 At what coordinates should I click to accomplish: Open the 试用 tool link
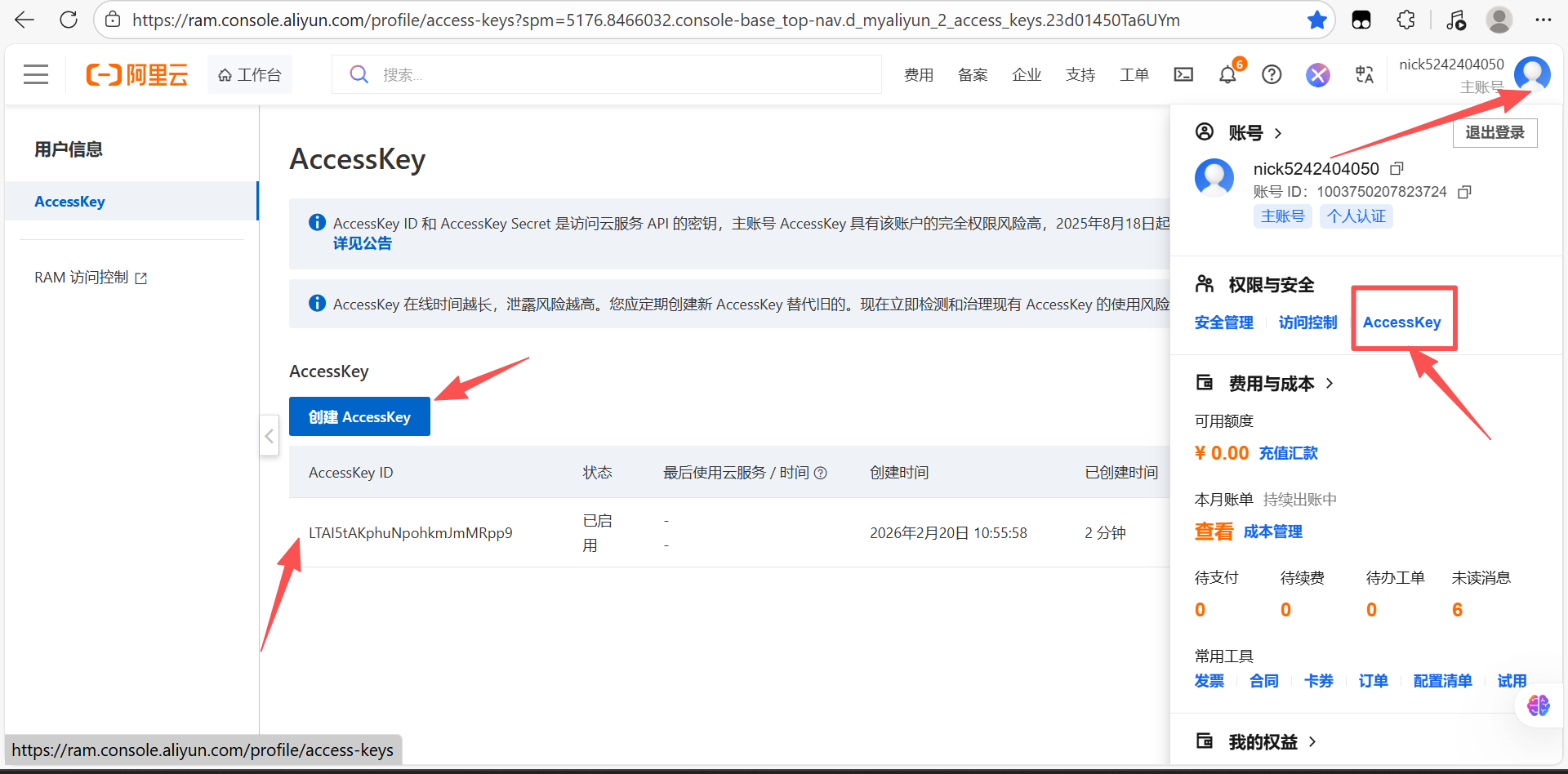coord(1512,681)
